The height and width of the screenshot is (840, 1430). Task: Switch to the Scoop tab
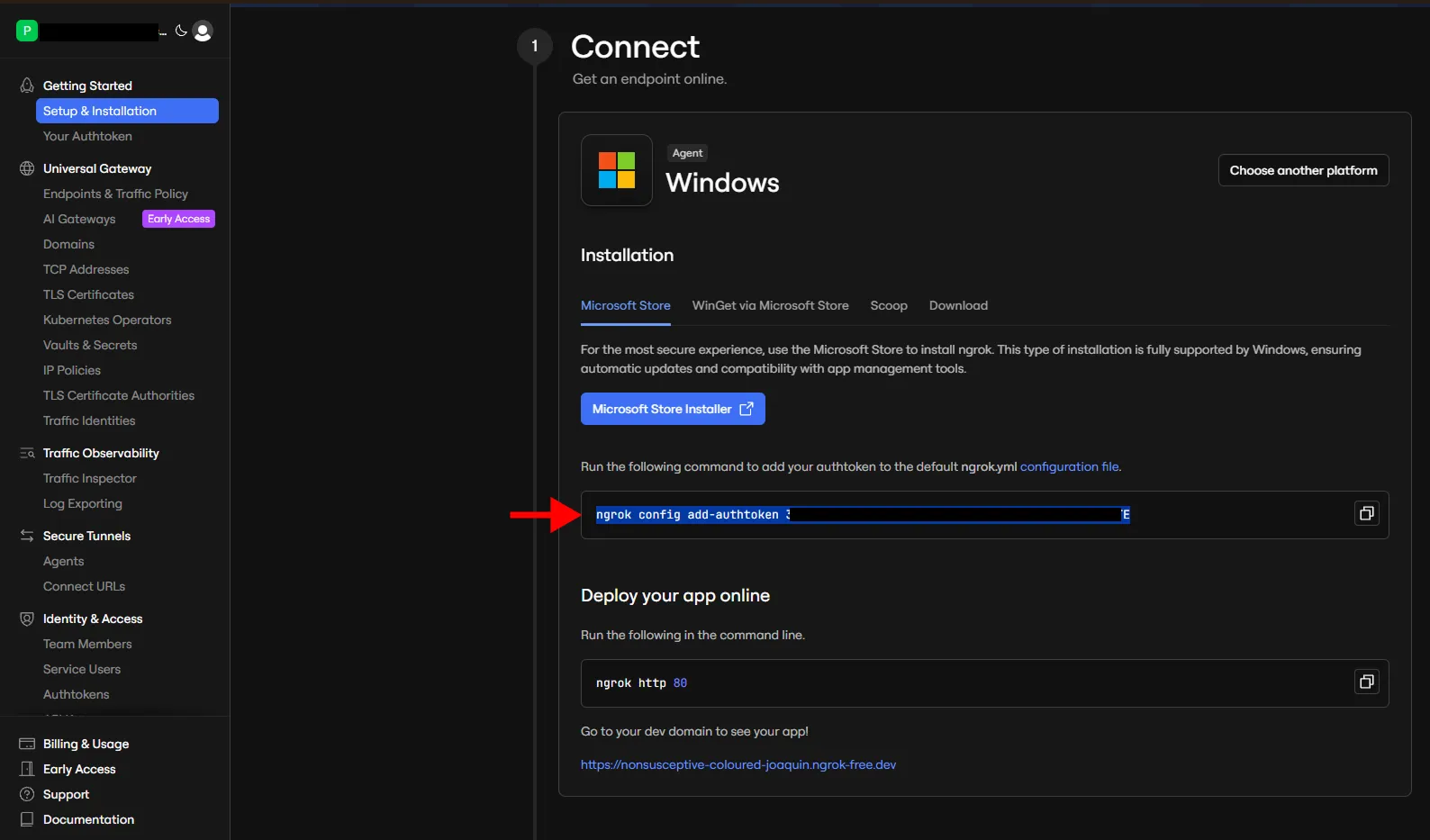point(889,305)
